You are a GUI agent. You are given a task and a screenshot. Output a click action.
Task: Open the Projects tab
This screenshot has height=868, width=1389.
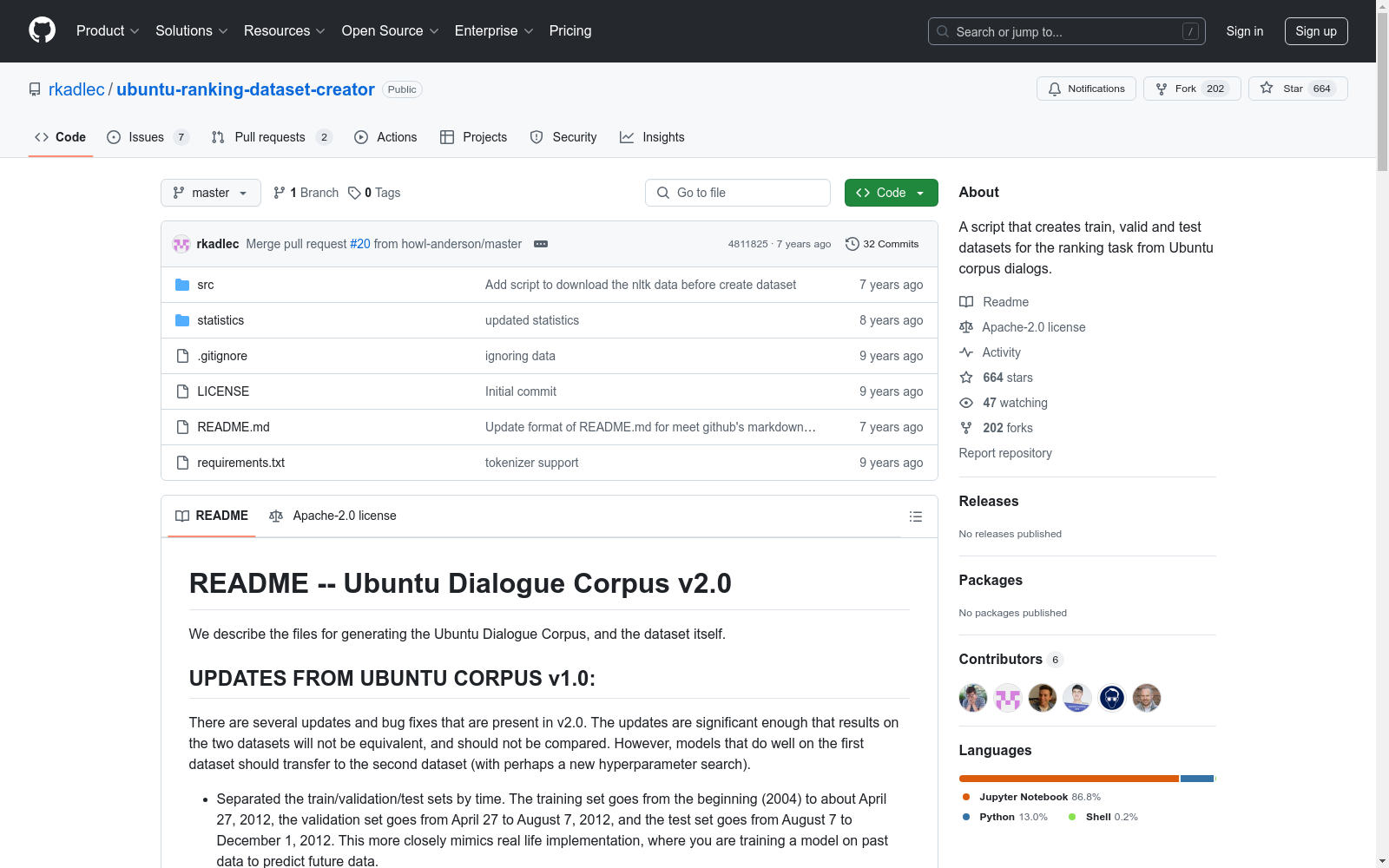pyautogui.click(x=474, y=137)
